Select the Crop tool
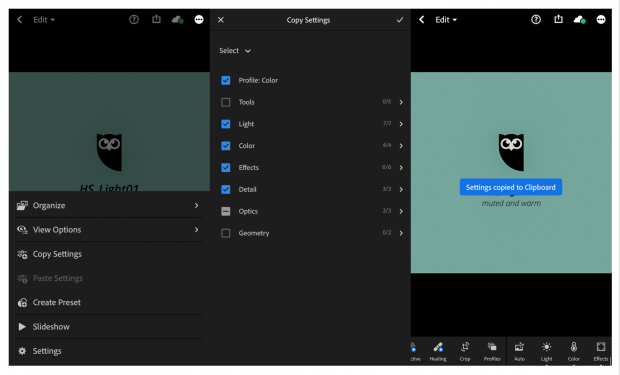 (465, 351)
